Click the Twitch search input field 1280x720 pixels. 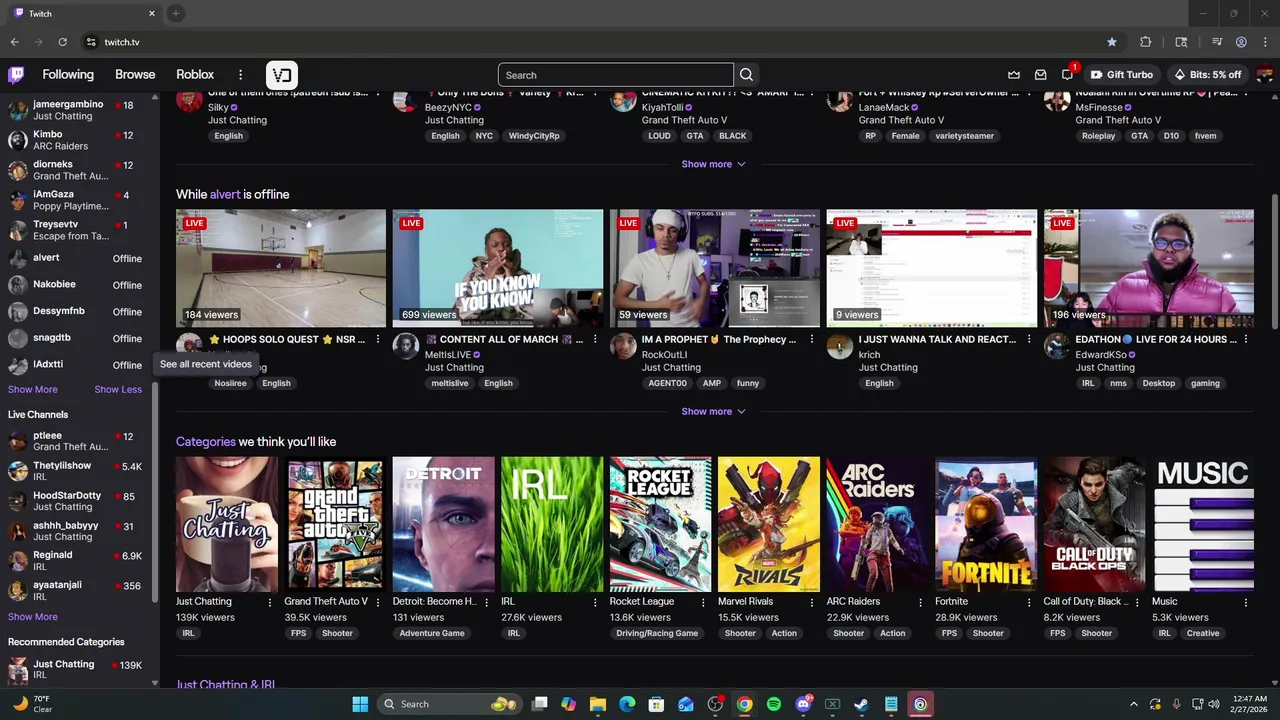[615, 75]
